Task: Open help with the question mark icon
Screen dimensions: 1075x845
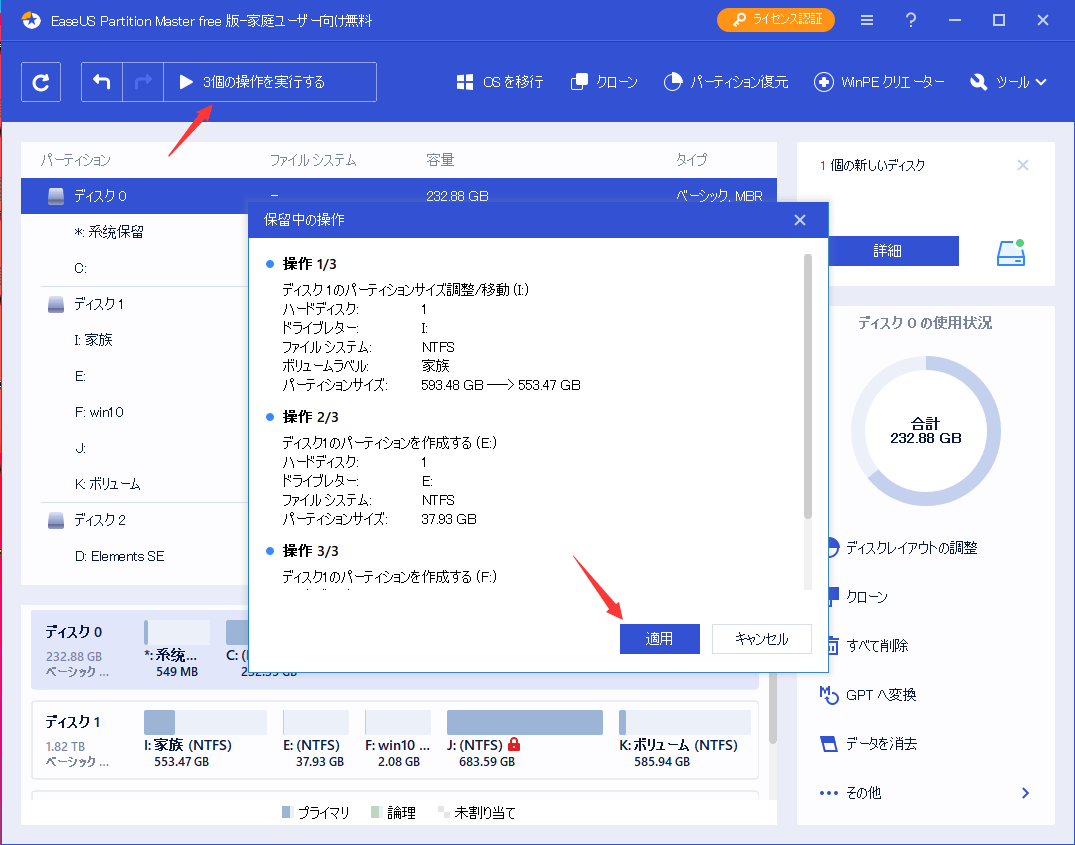Action: click(910, 21)
